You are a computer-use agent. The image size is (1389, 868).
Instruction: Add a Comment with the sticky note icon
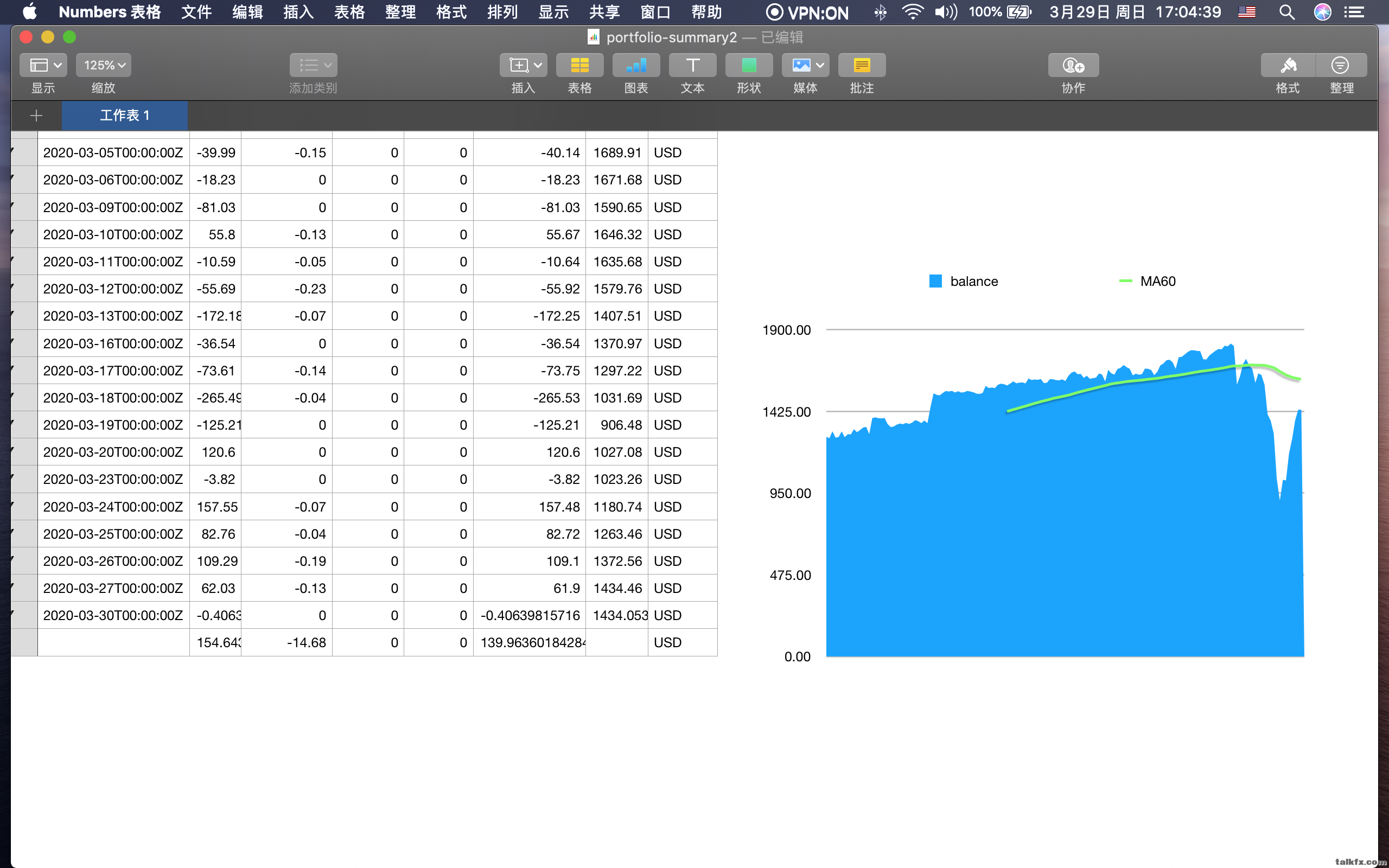point(862,66)
